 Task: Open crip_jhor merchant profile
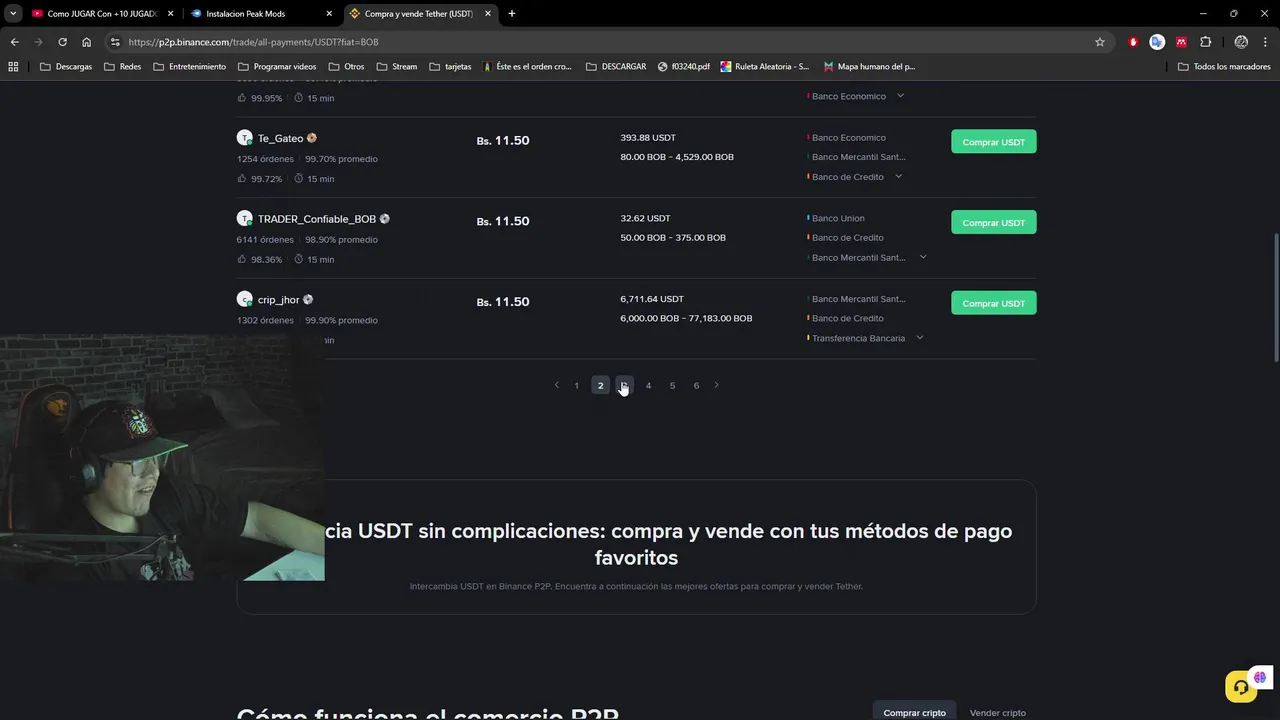(278, 300)
